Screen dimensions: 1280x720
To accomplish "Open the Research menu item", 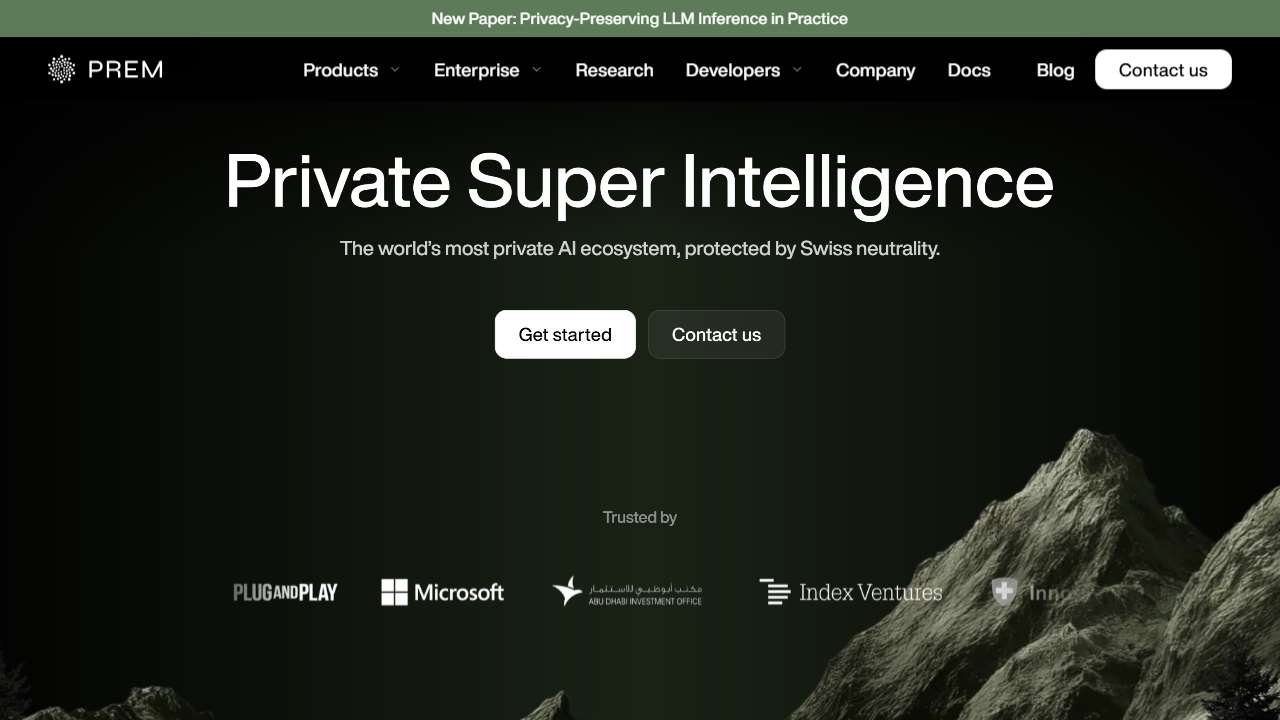I will (614, 70).
